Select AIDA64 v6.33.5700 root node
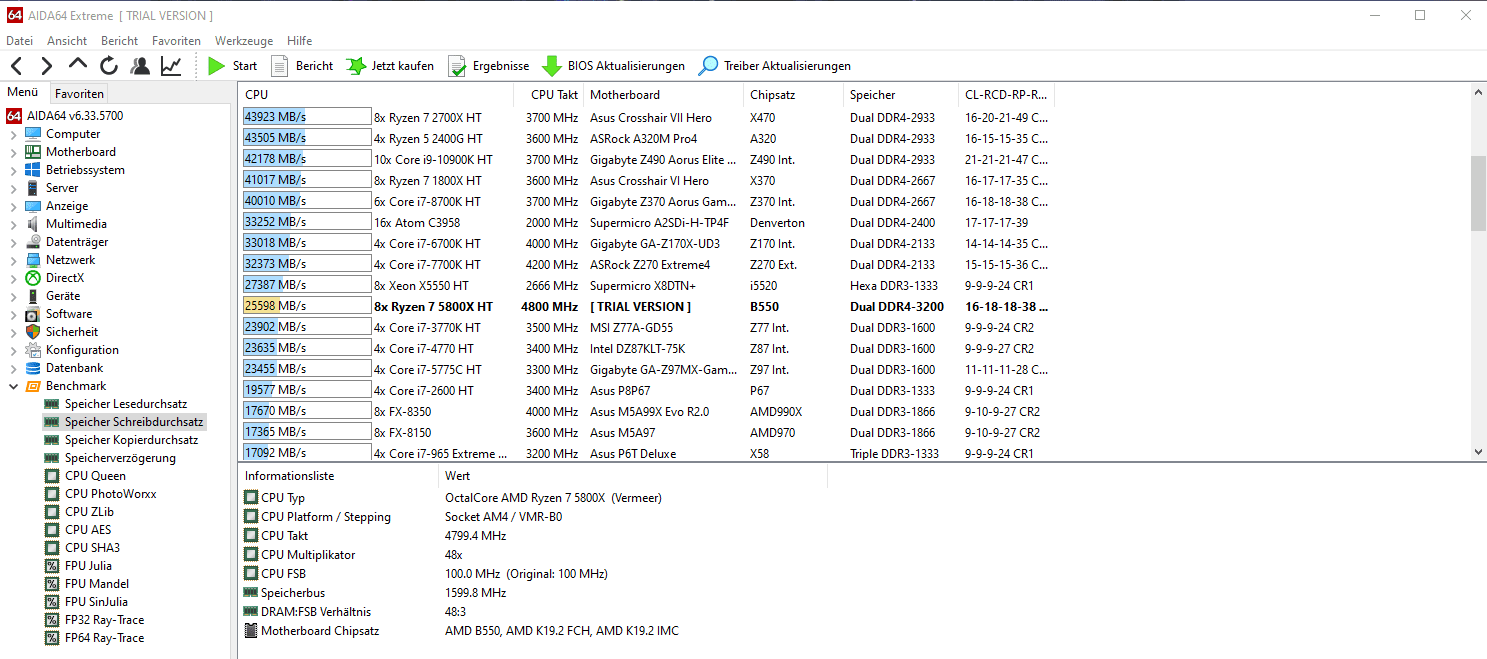 [x=64, y=116]
